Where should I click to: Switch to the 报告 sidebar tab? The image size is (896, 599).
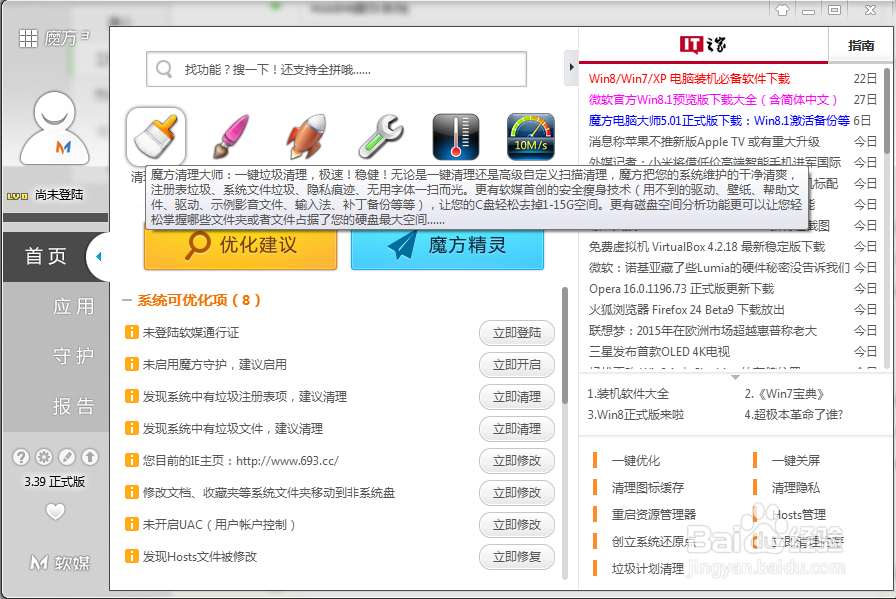click(73, 406)
